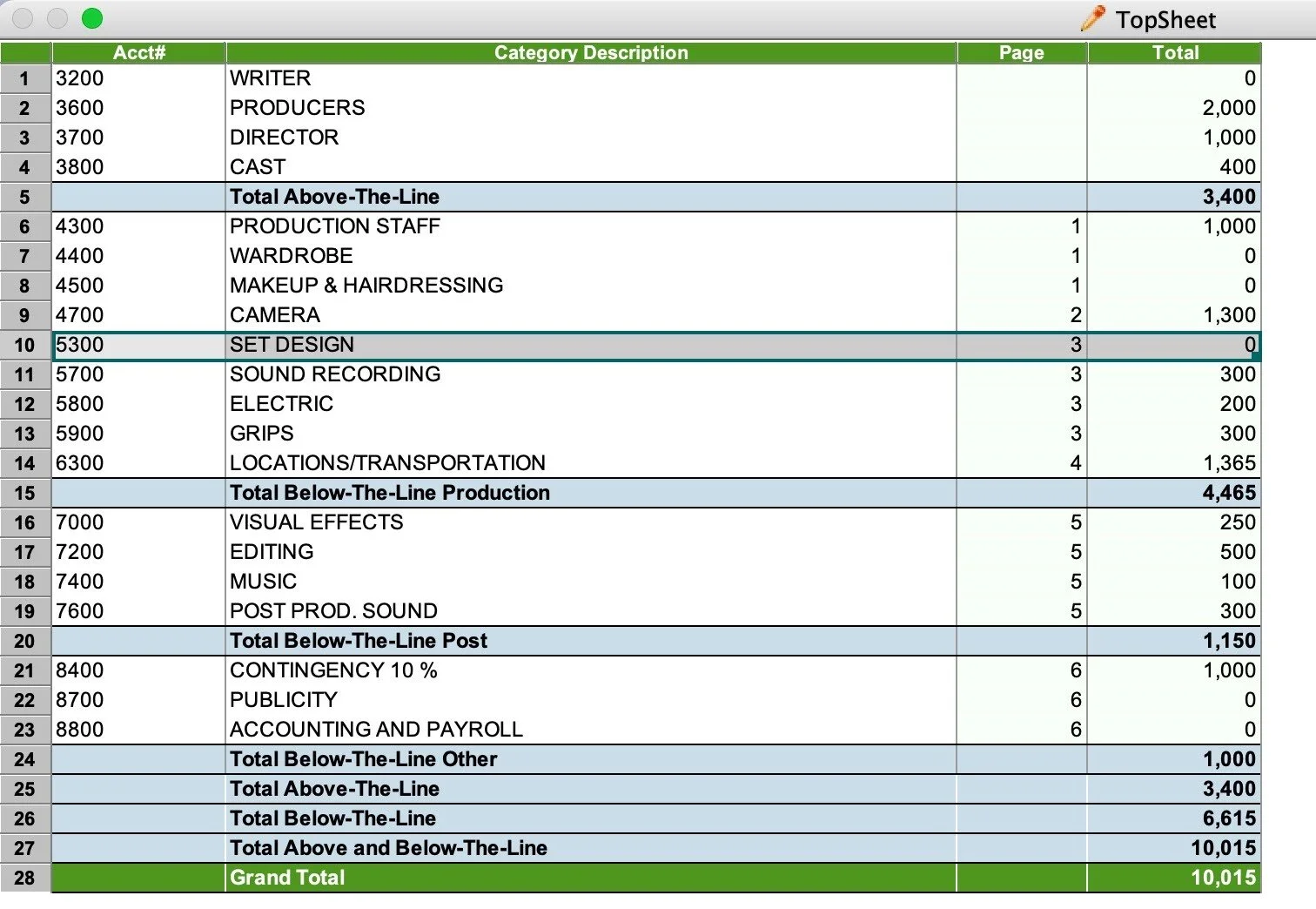Click the CAMERA total 1,300
This screenshot has width=1316, height=909.
pyautogui.click(x=1174, y=315)
